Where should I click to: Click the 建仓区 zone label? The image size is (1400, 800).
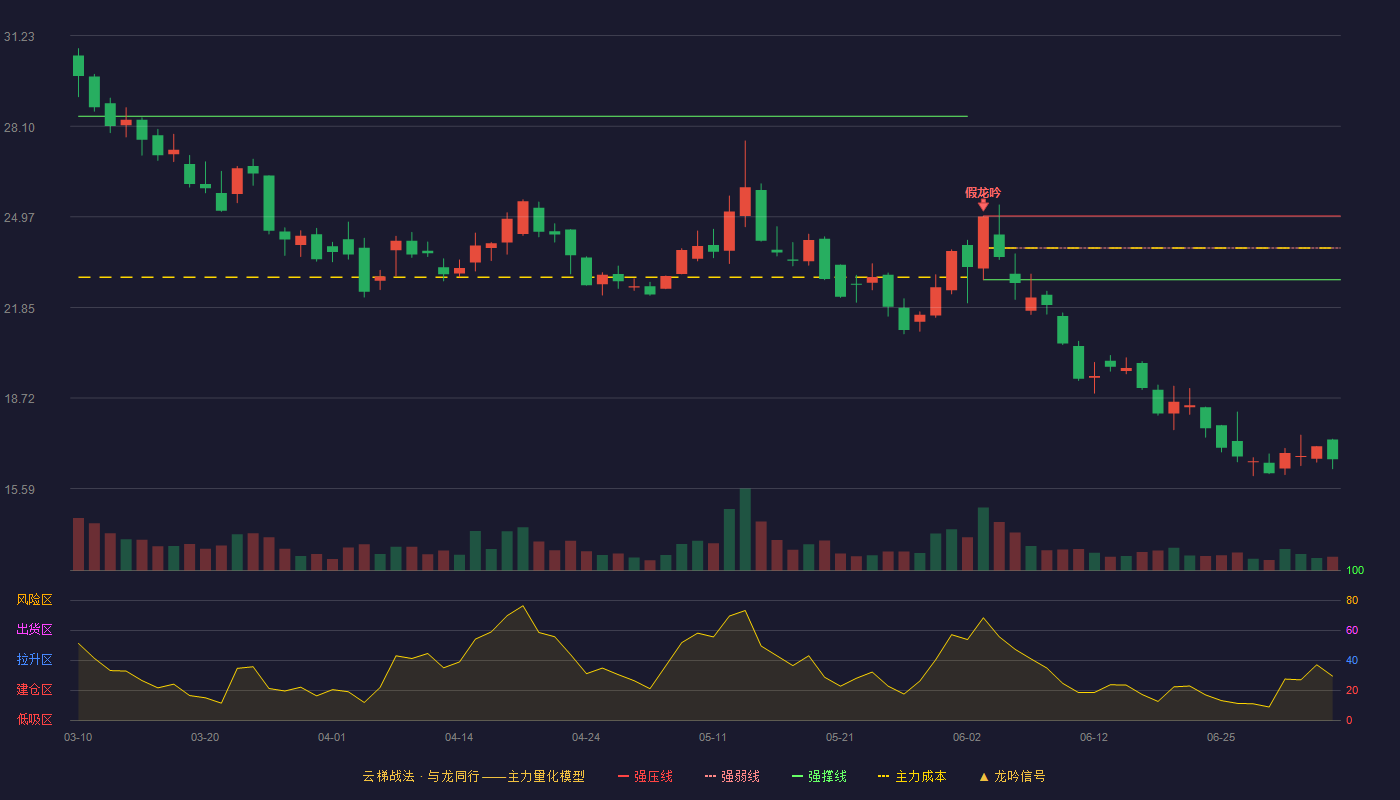(x=34, y=690)
